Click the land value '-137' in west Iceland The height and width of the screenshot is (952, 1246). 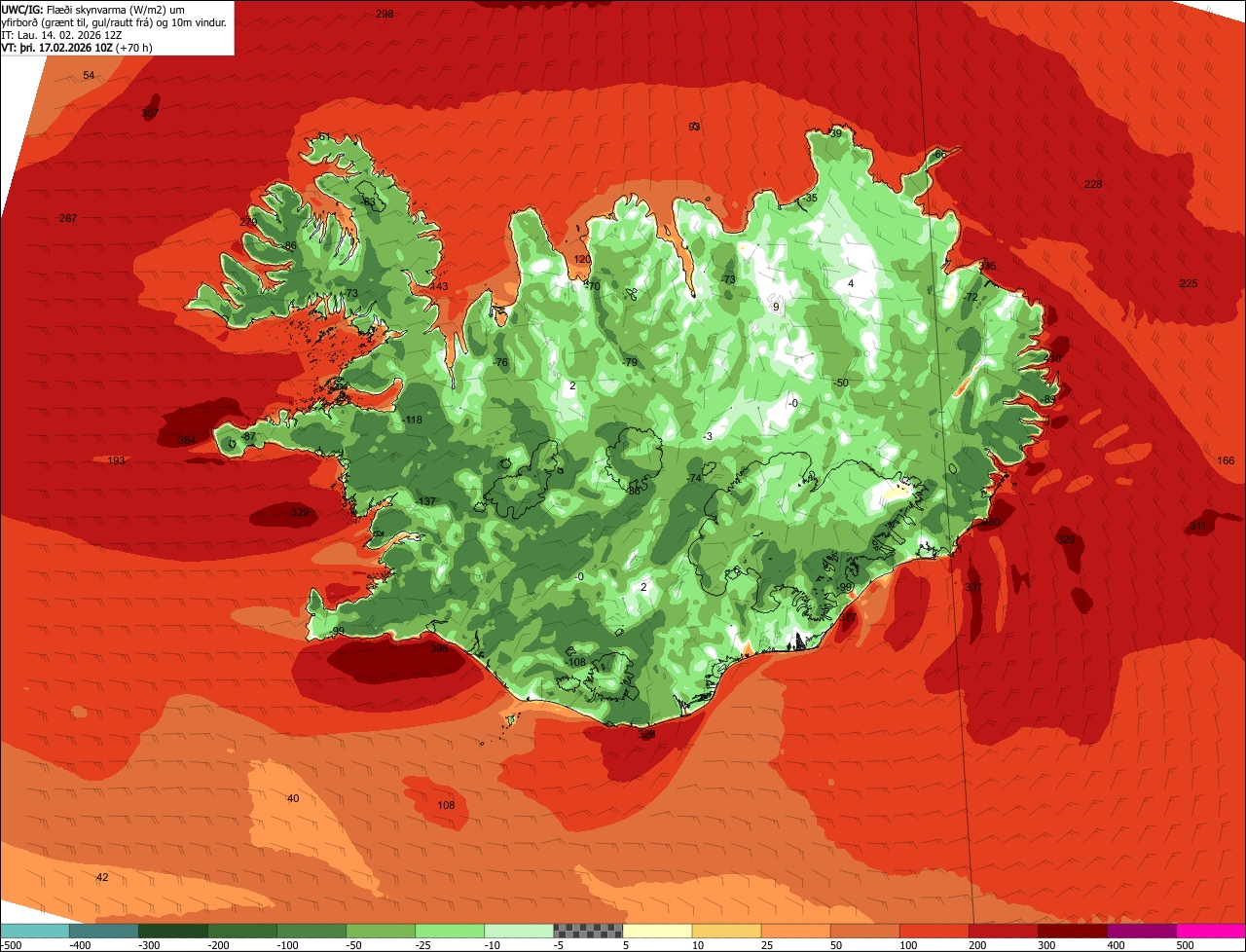(x=425, y=501)
